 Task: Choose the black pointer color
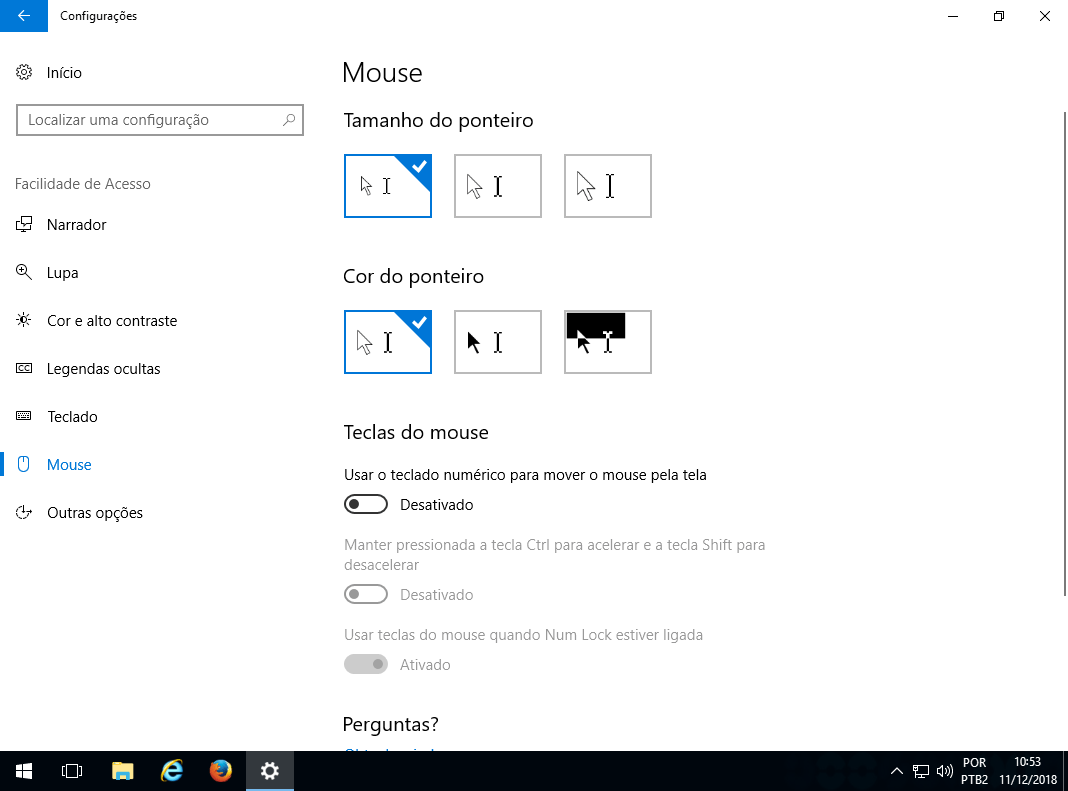497,342
